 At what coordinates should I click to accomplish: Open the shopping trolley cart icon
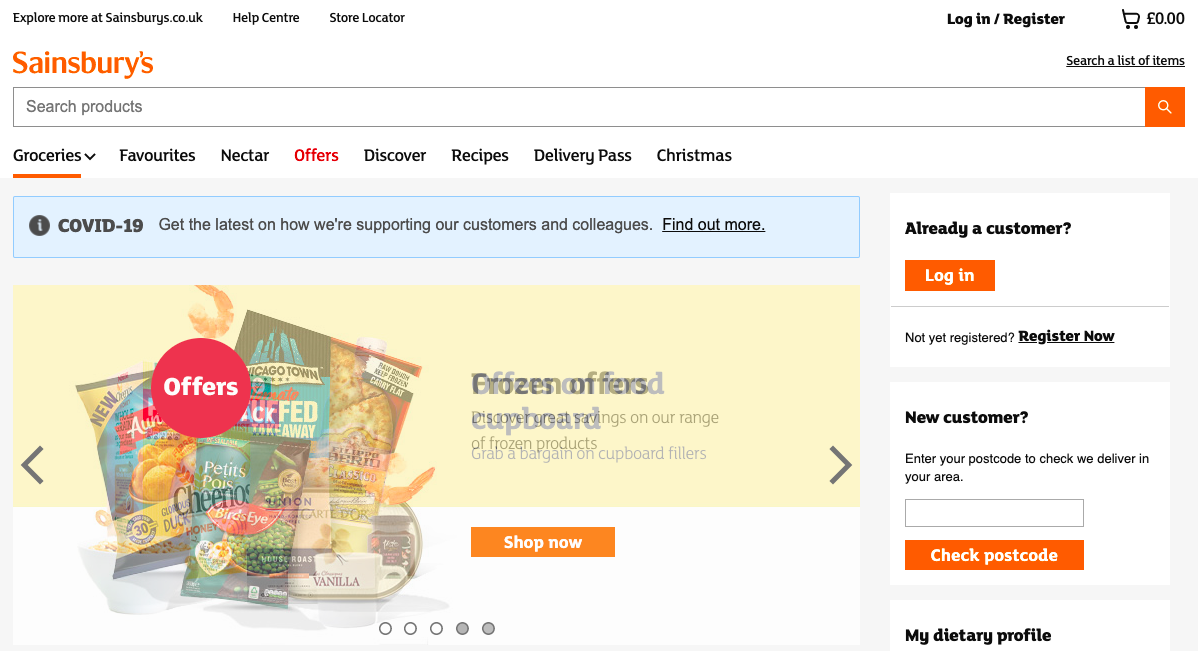(1130, 19)
